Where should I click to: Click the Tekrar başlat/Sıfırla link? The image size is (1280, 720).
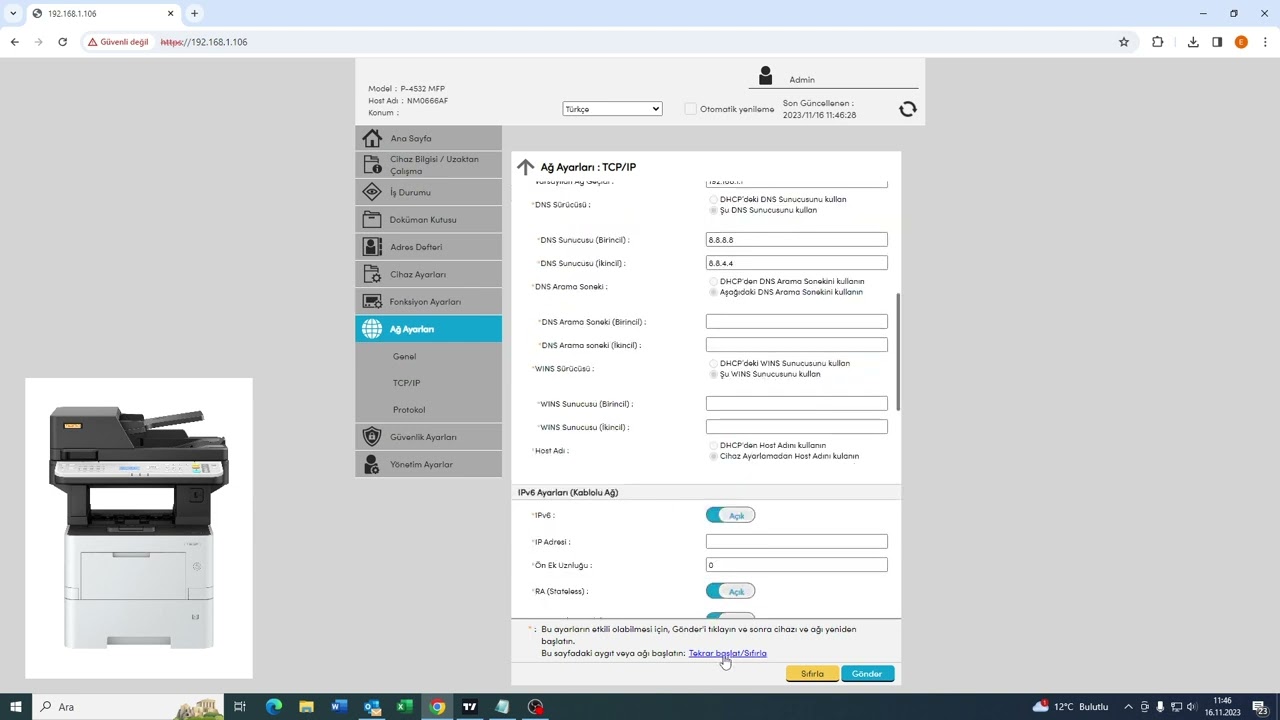(727, 653)
